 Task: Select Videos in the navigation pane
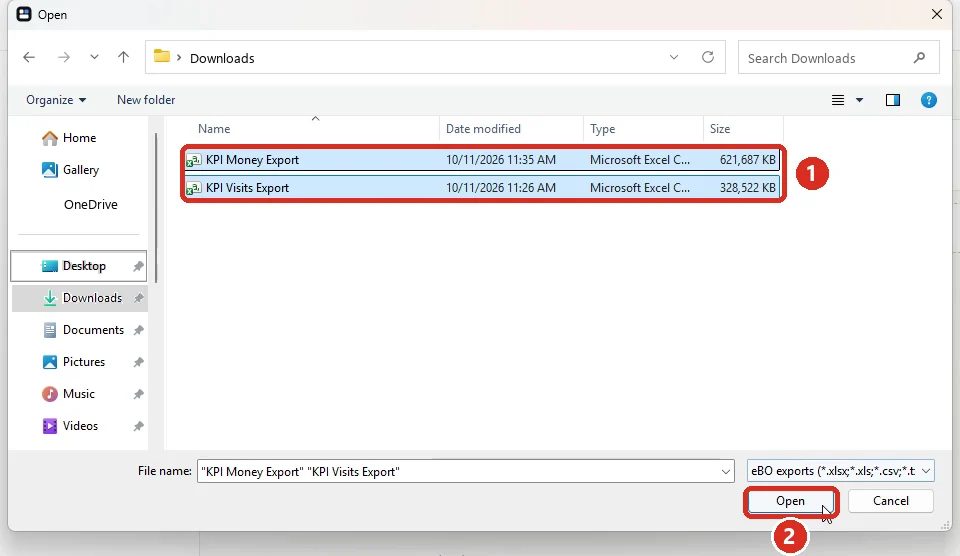[70, 426]
